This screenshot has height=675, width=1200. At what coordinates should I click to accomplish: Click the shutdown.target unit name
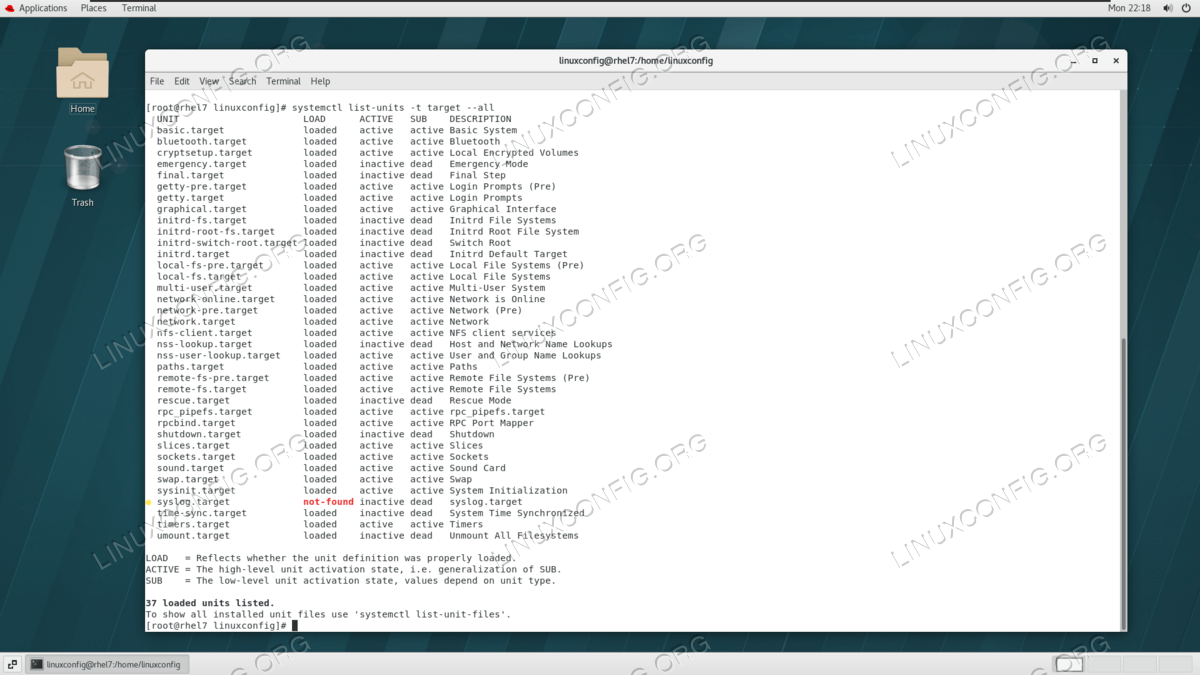[199, 434]
